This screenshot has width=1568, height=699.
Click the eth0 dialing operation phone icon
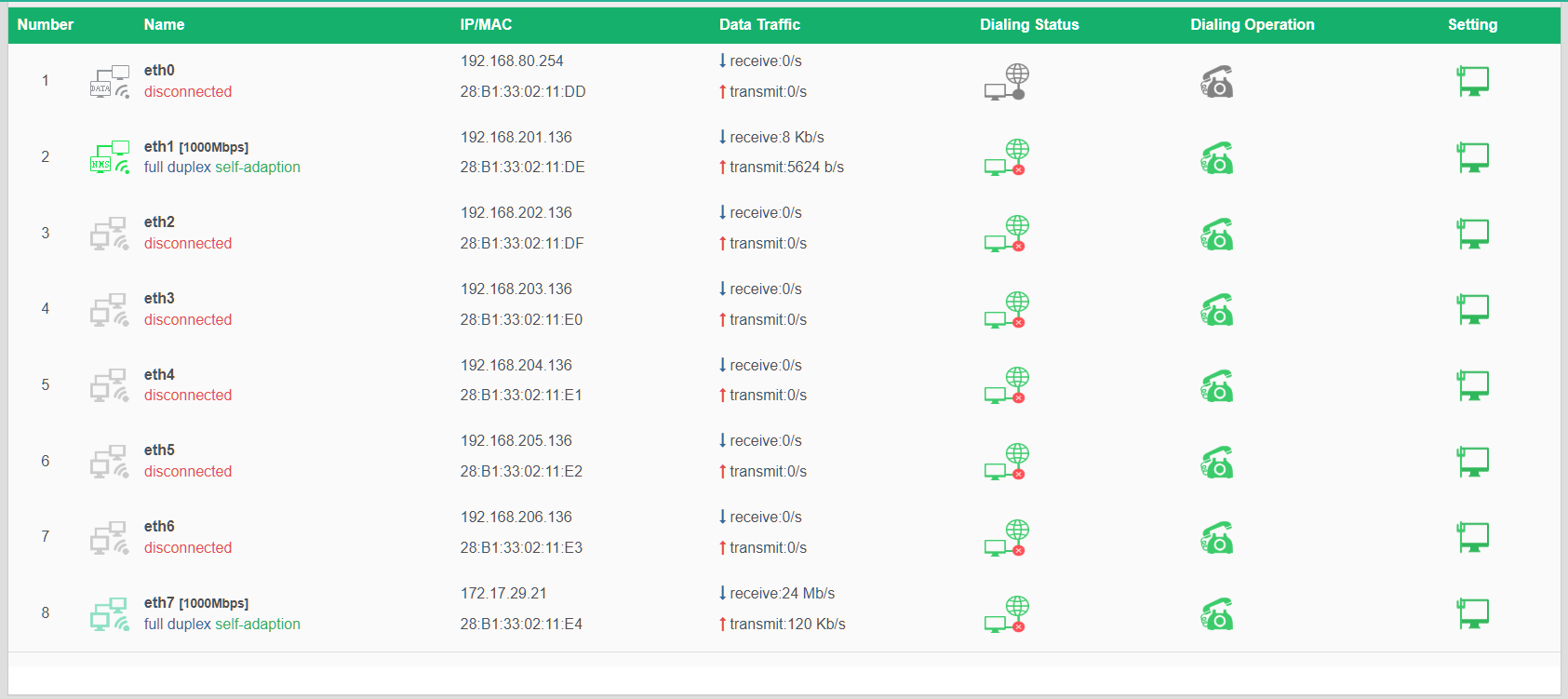point(1216,82)
